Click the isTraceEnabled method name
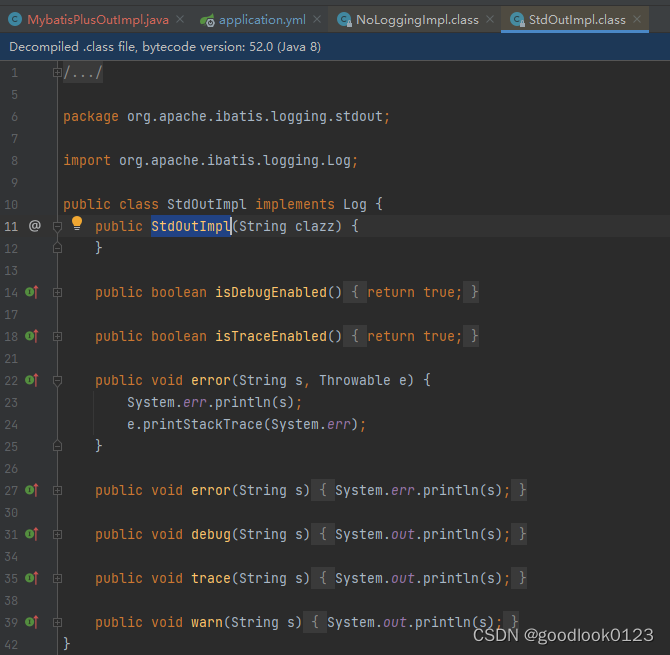 271,336
